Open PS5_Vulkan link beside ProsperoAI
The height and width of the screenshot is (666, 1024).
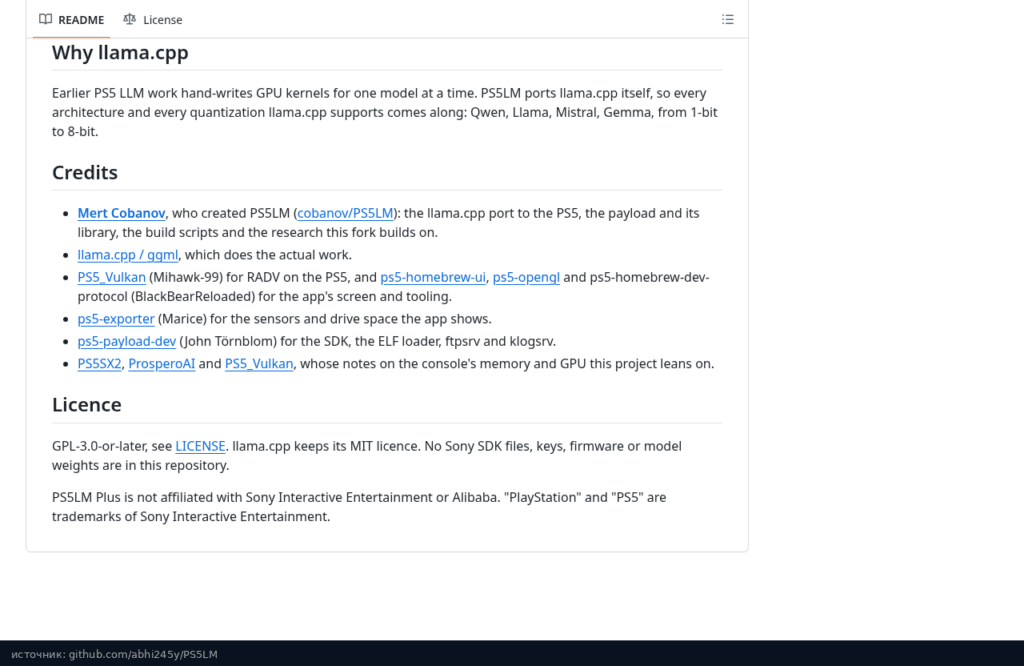pos(259,363)
